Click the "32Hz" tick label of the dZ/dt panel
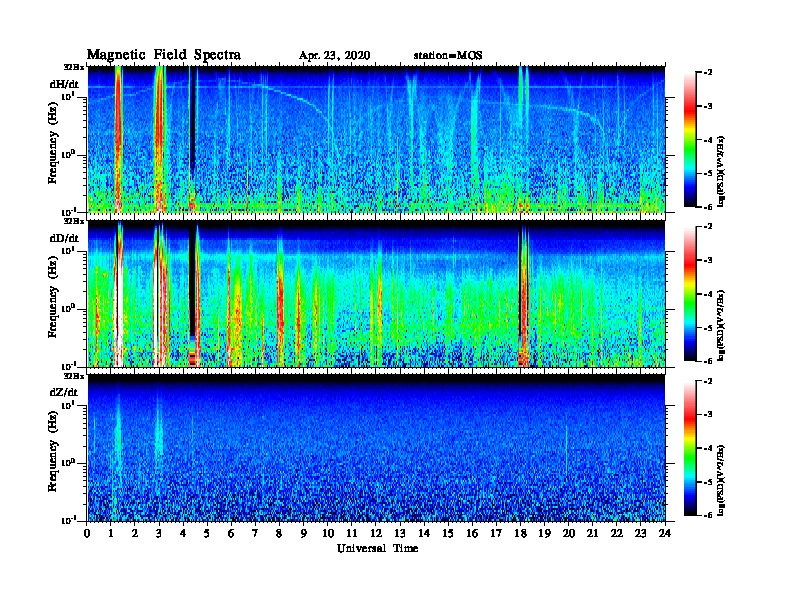 click(73, 376)
